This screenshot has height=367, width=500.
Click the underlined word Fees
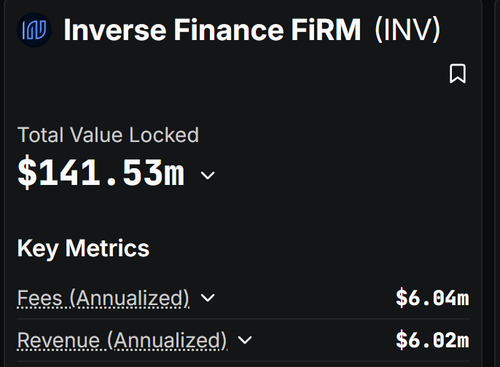pyautogui.click(x=40, y=298)
